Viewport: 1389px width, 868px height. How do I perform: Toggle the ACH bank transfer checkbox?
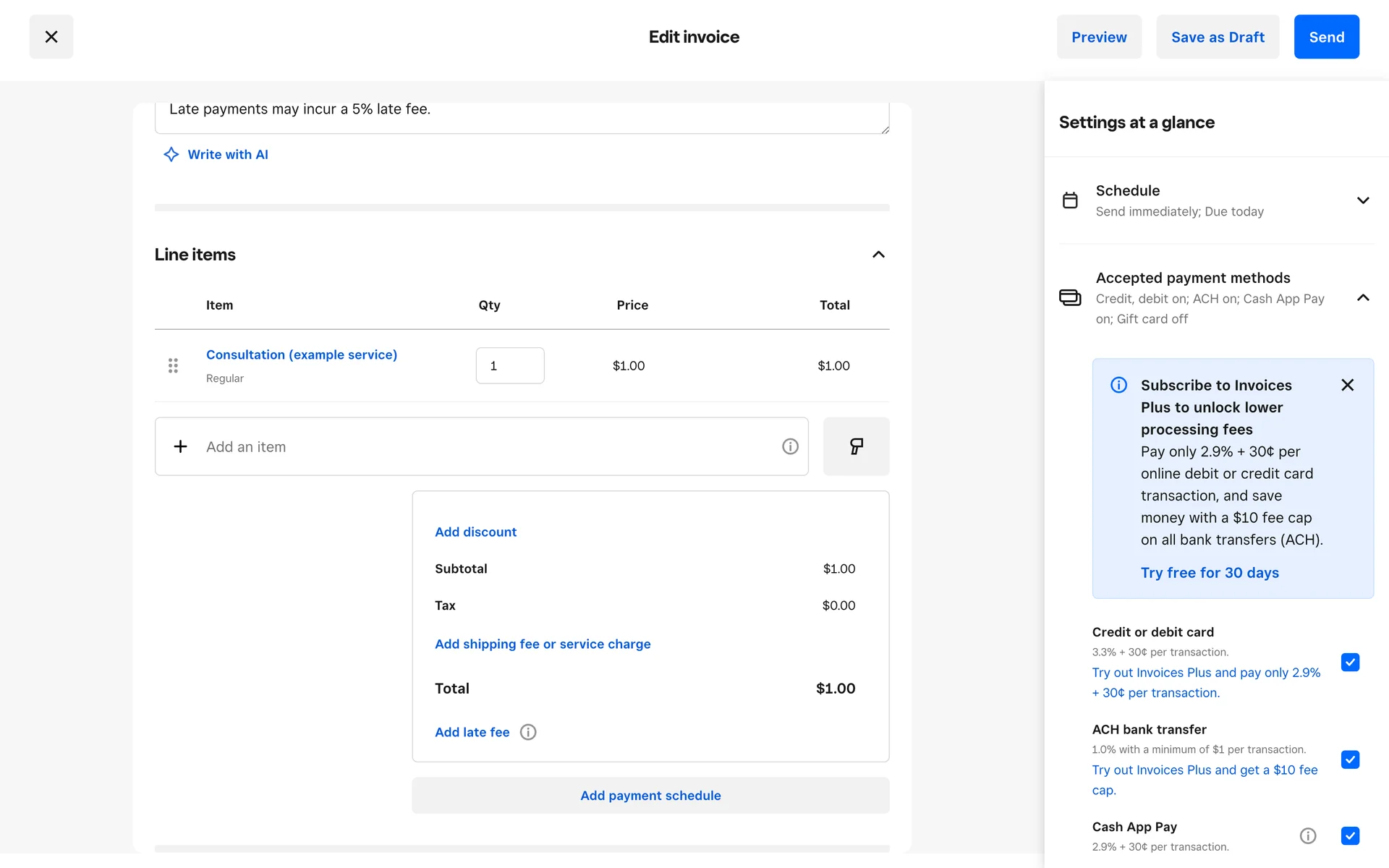[x=1350, y=759]
